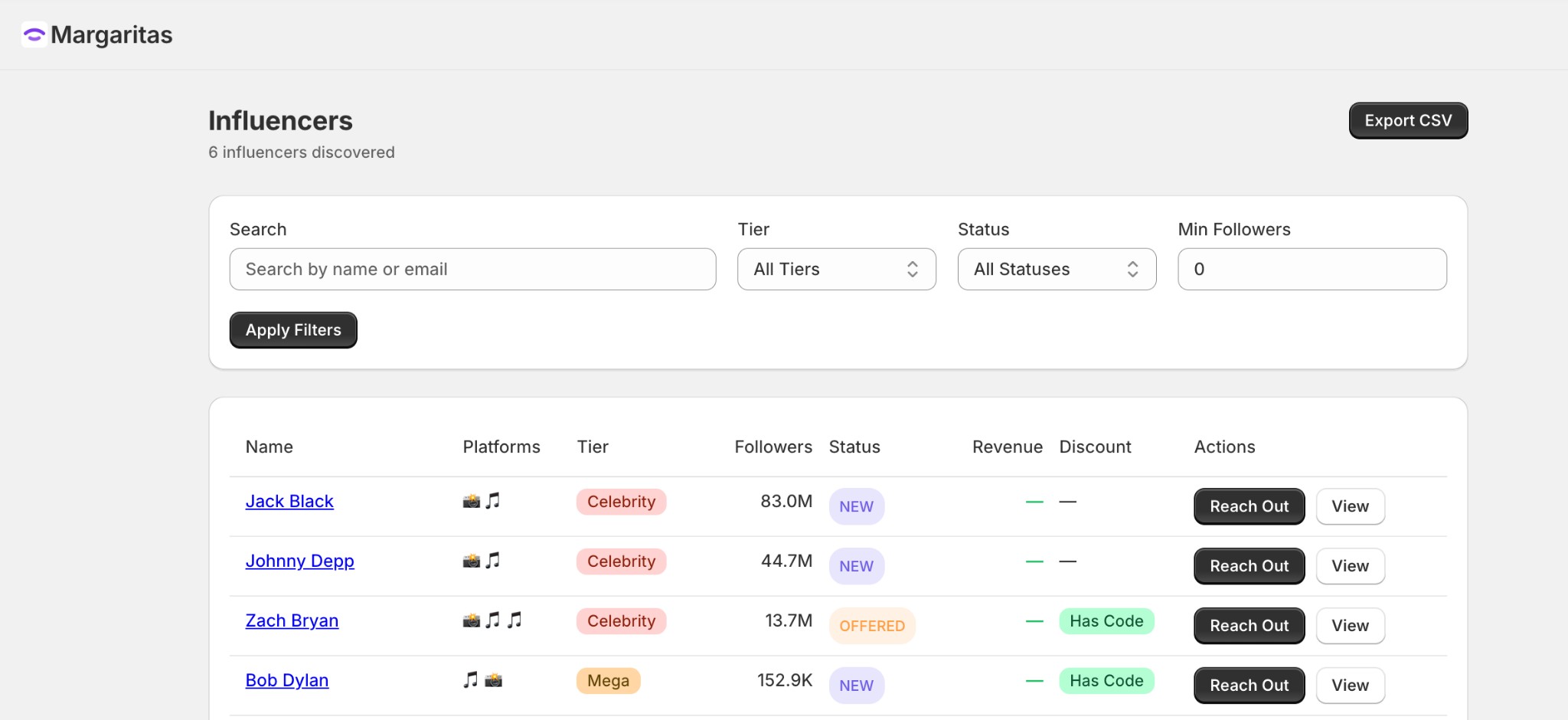Click the music icon on Jack Black's row
Screen dimensions: 1568x720
pos(493,501)
